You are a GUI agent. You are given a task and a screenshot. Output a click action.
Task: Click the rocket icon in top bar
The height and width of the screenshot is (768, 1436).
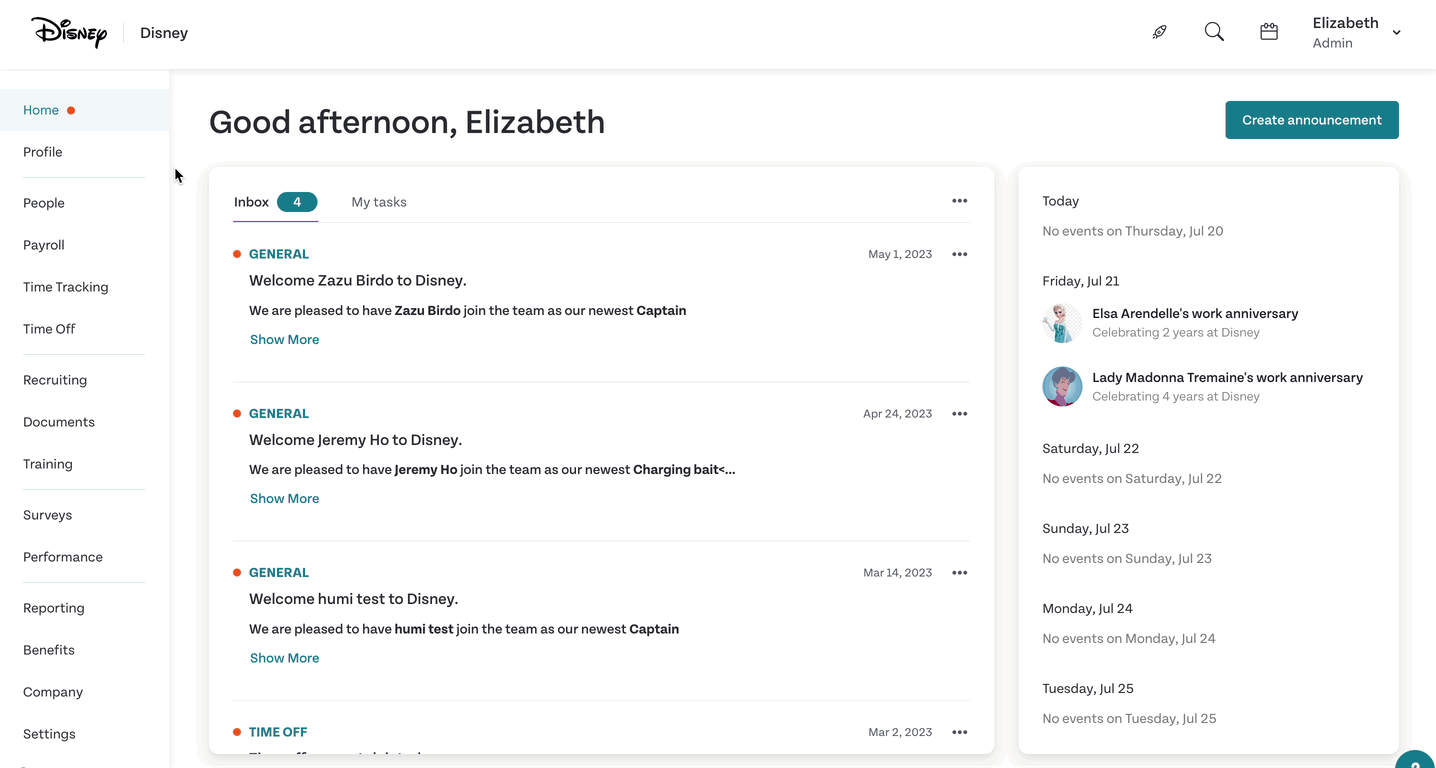(1160, 32)
